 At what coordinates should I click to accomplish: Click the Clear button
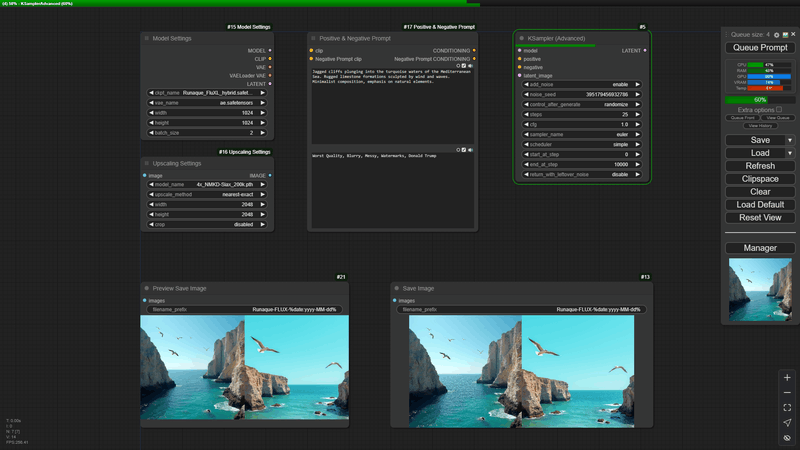point(760,192)
